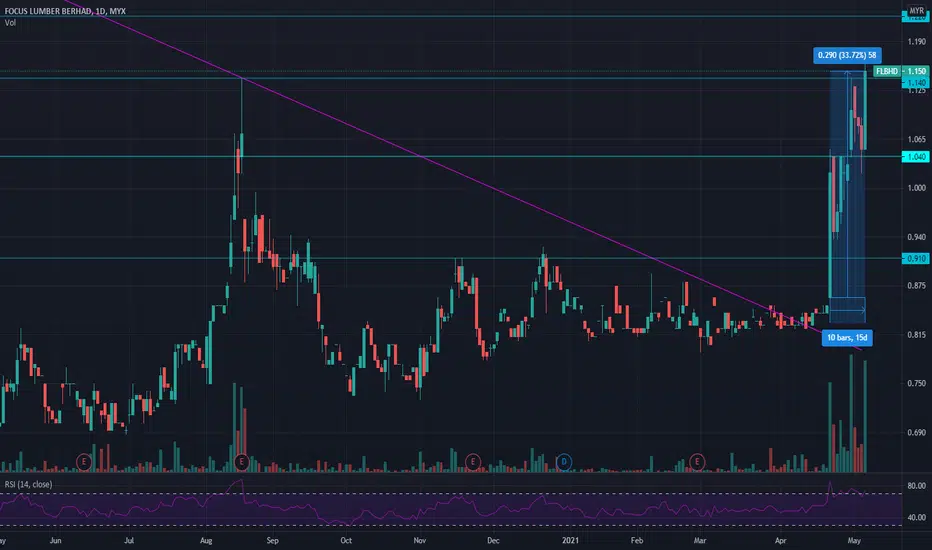The width and height of the screenshot is (932, 550).
Task: Click the 0.815 price axis value
Action: [x=917, y=335]
